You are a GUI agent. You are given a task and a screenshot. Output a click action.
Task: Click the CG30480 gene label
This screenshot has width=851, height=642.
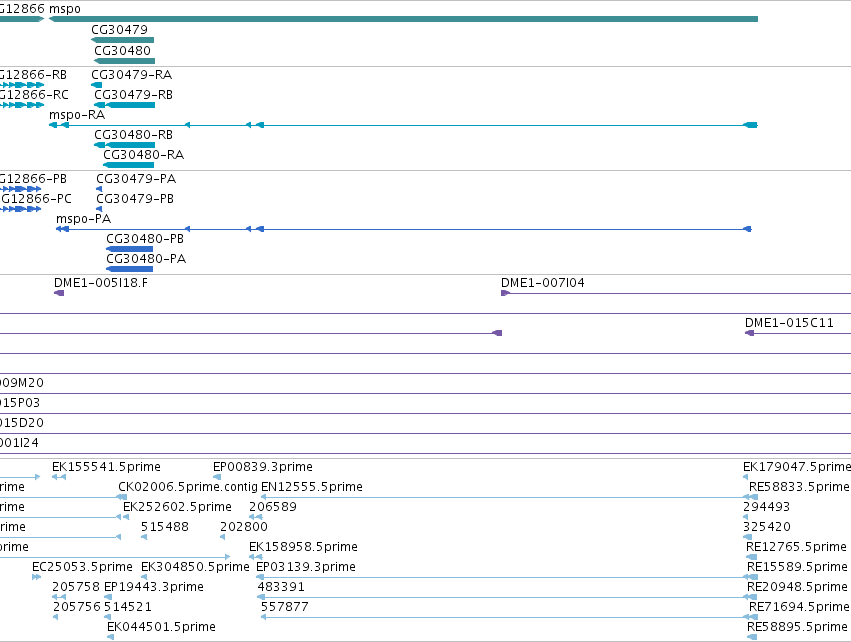point(122,50)
